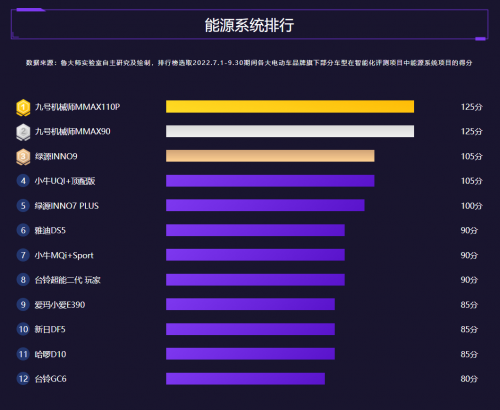
Task: Click the 小牛MQi+Sport label
Action: [x=64, y=256]
